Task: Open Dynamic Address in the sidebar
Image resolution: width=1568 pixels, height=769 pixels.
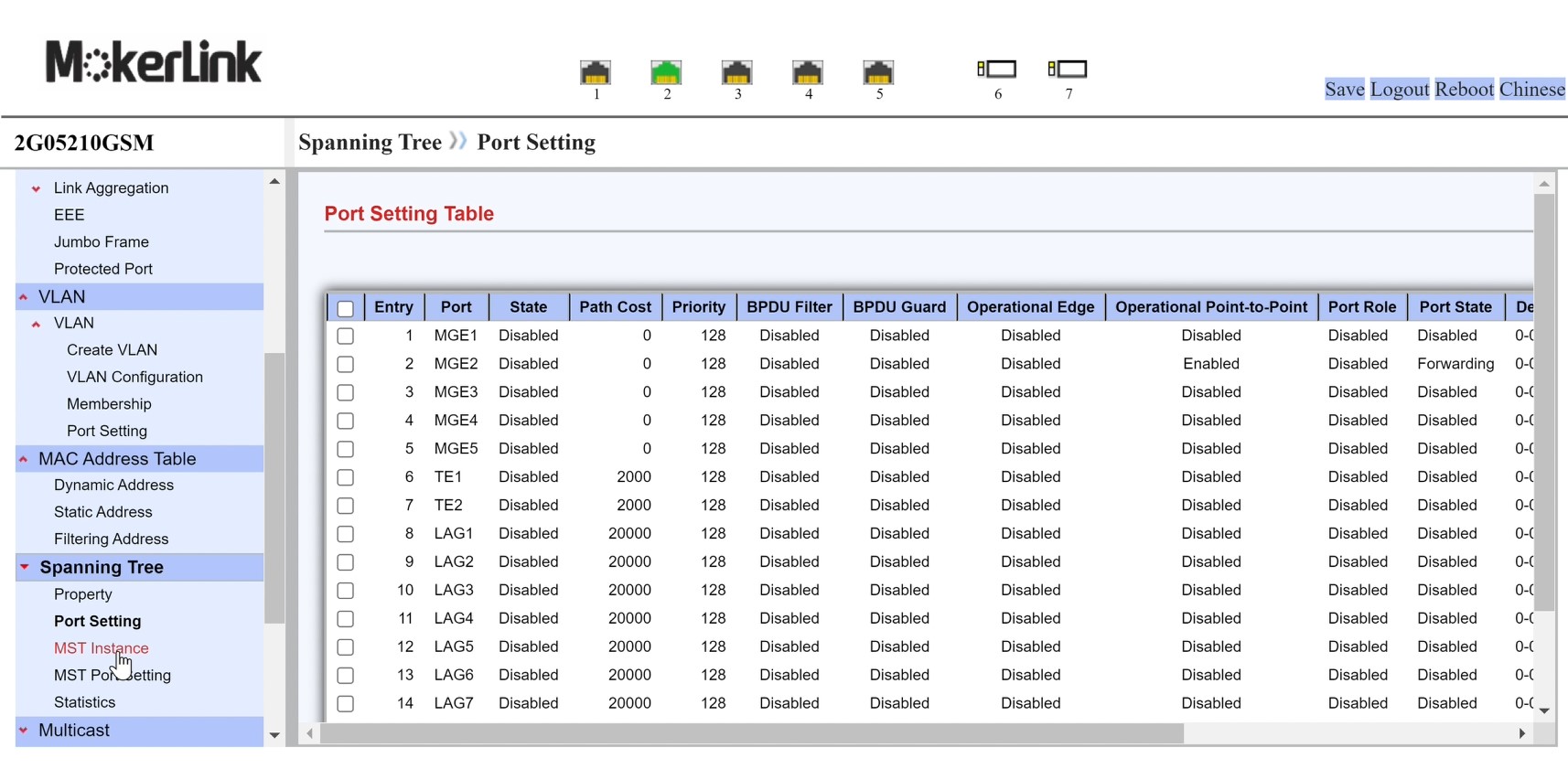Action: (x=113, y=486)
